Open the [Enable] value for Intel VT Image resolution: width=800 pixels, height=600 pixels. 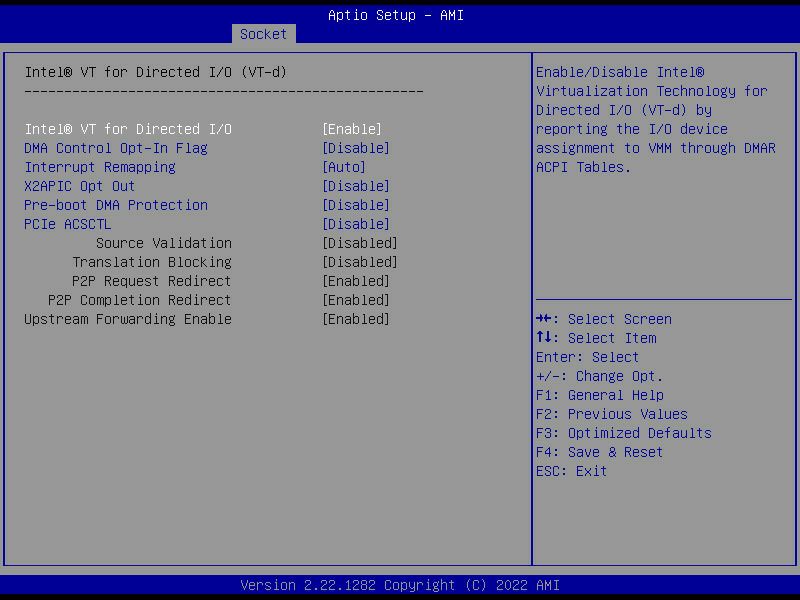point(352,129)
